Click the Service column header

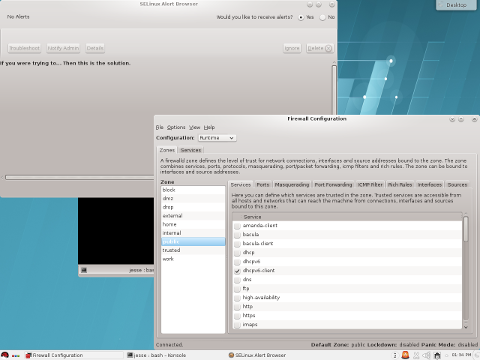coord(347,217)
